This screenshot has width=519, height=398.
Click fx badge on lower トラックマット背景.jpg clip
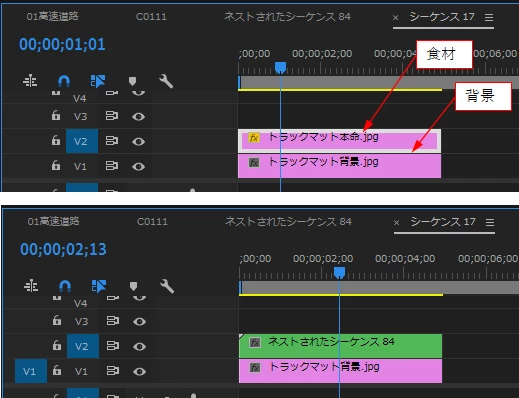click(255, 367)
